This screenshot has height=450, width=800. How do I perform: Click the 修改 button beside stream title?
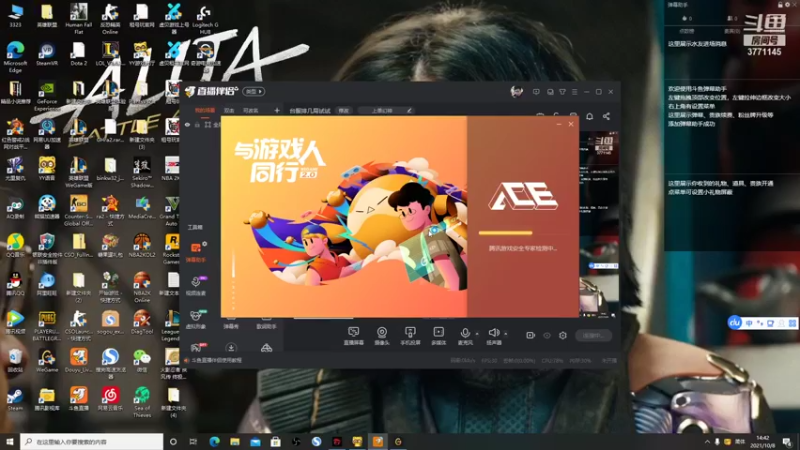click(344, 110)
